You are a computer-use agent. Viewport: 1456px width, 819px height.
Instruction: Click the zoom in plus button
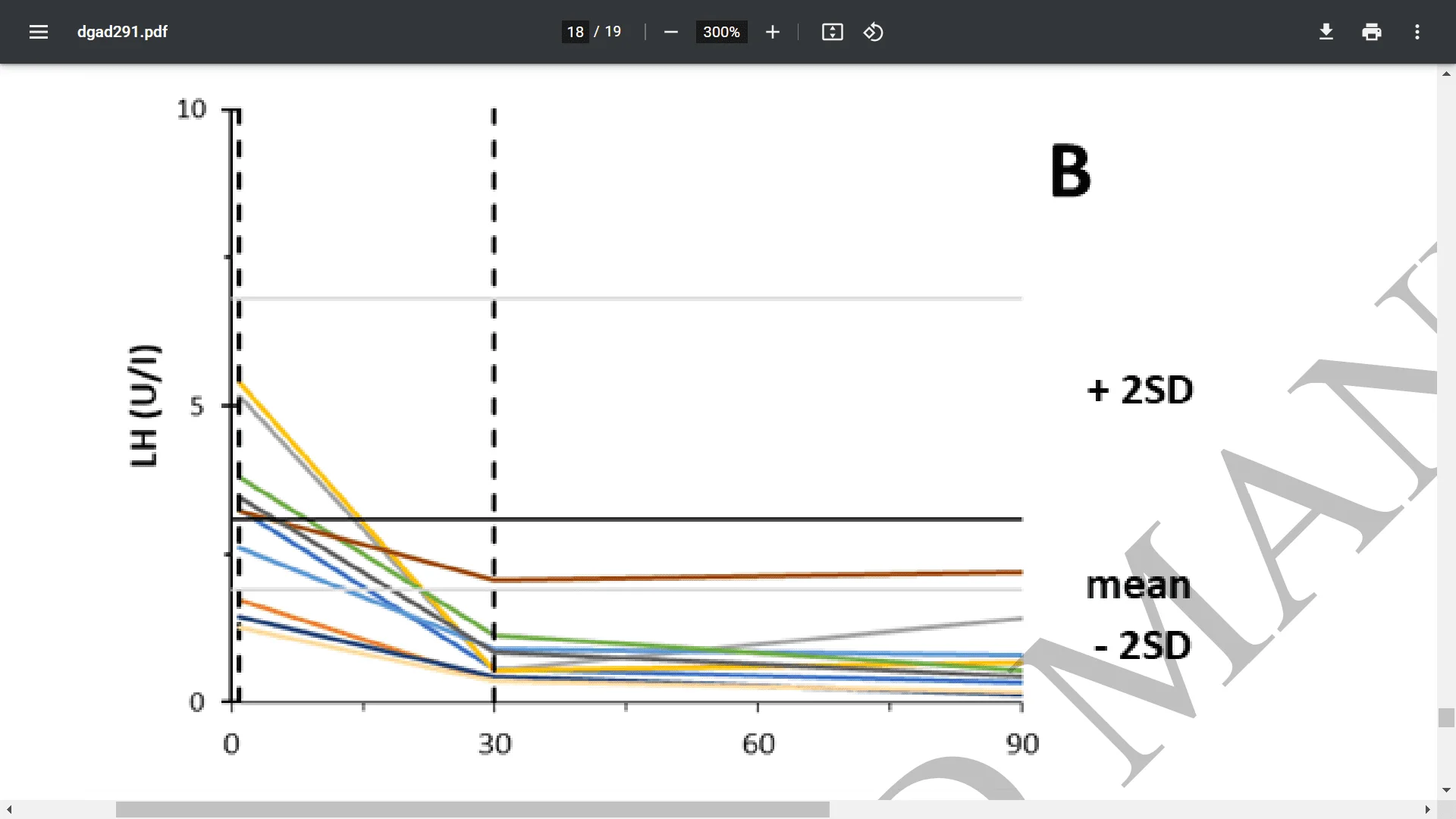tap(773, 32)
